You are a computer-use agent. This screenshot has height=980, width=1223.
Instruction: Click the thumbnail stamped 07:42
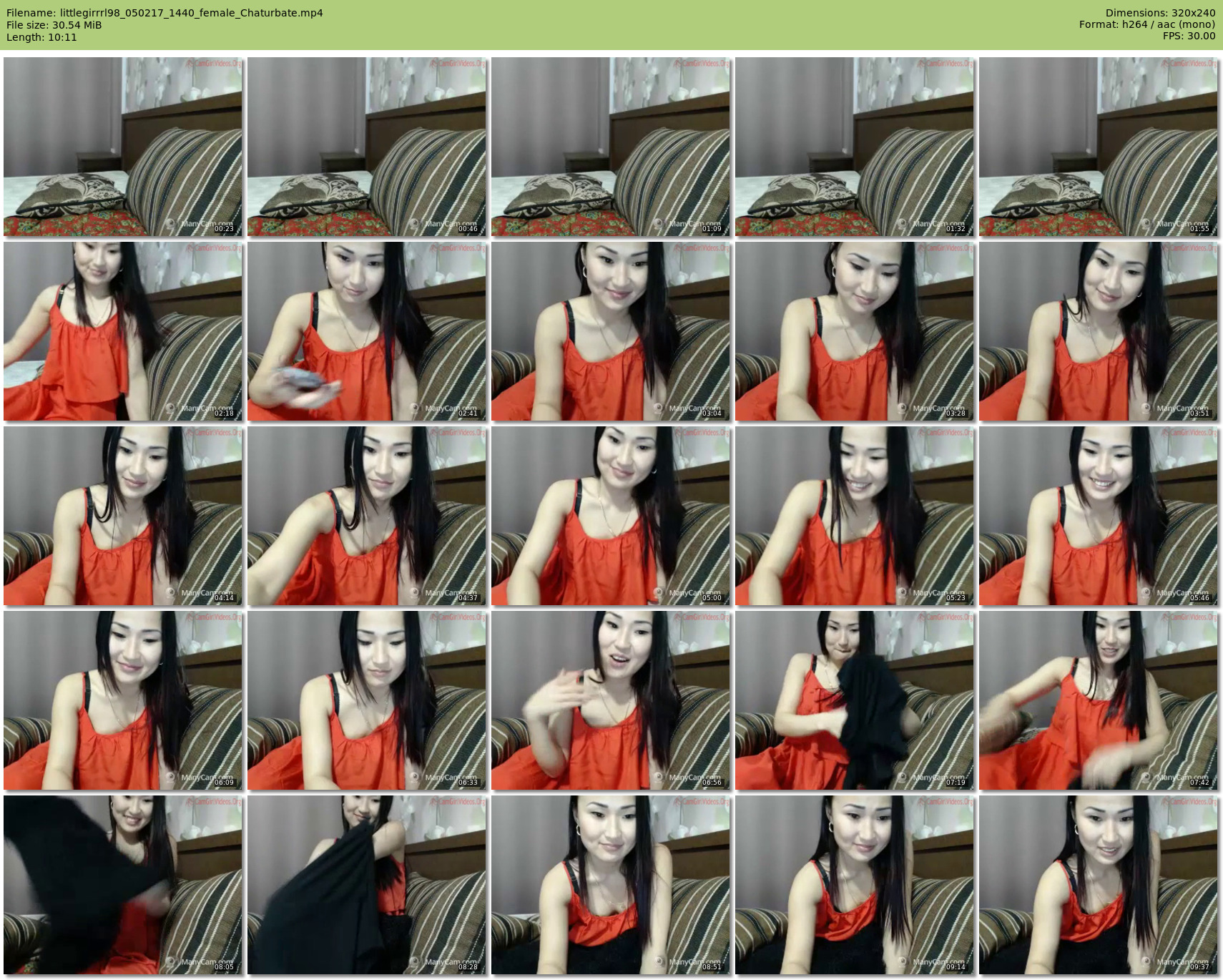1099,700
